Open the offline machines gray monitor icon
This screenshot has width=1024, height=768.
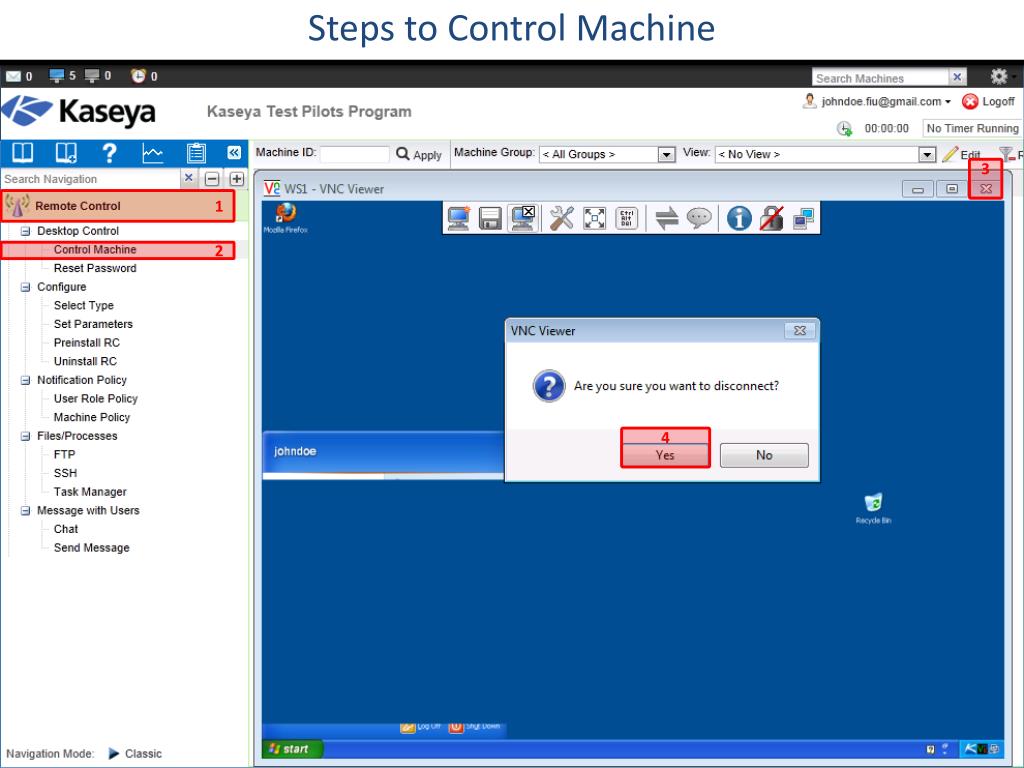tap(93, 76)
